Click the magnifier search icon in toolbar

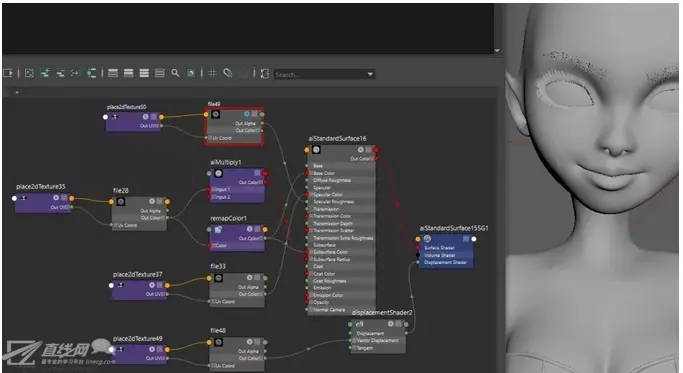[175, 73]
